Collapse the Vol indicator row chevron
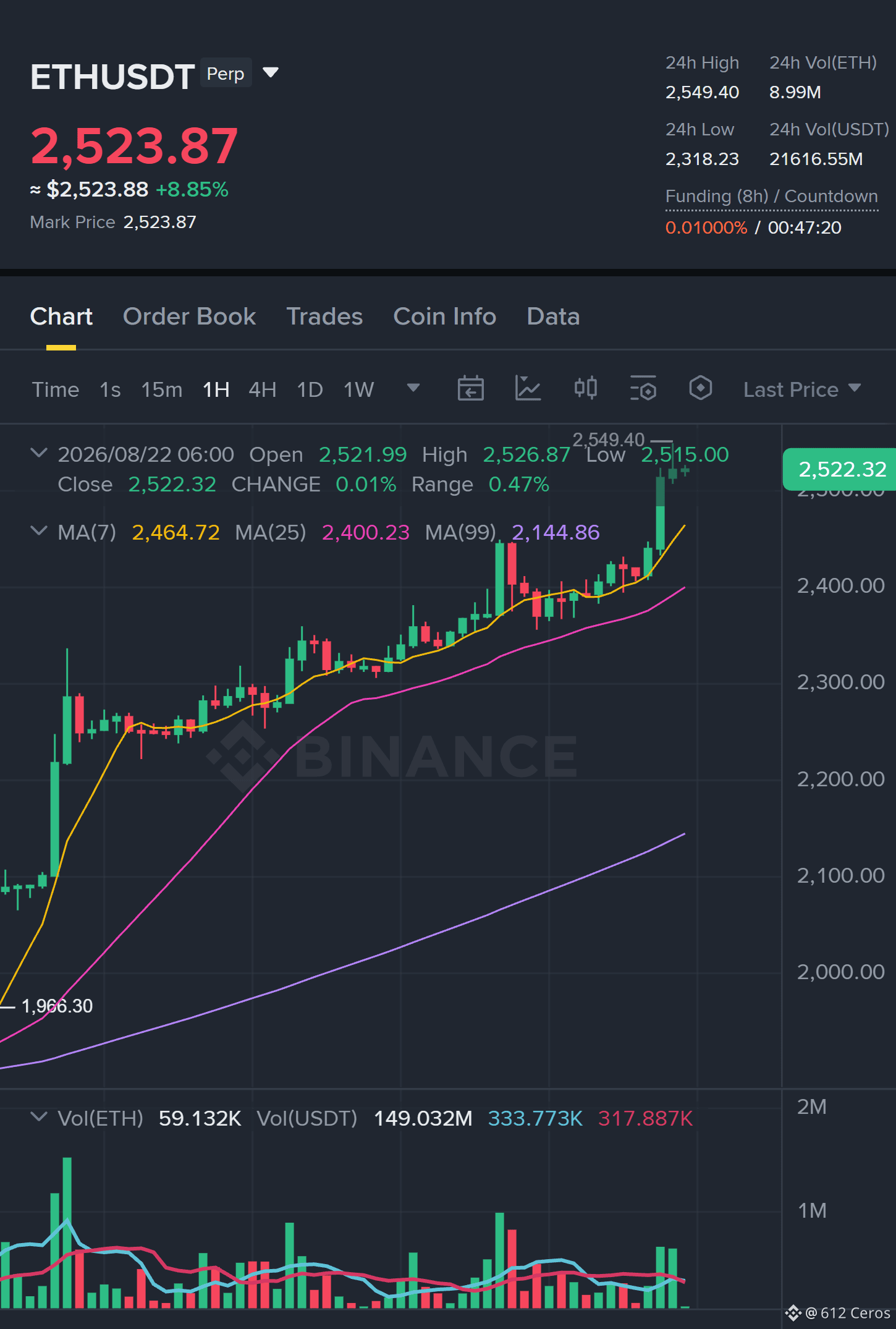The height and width of the screenshot is (1329, 896). pos(39,1117)
